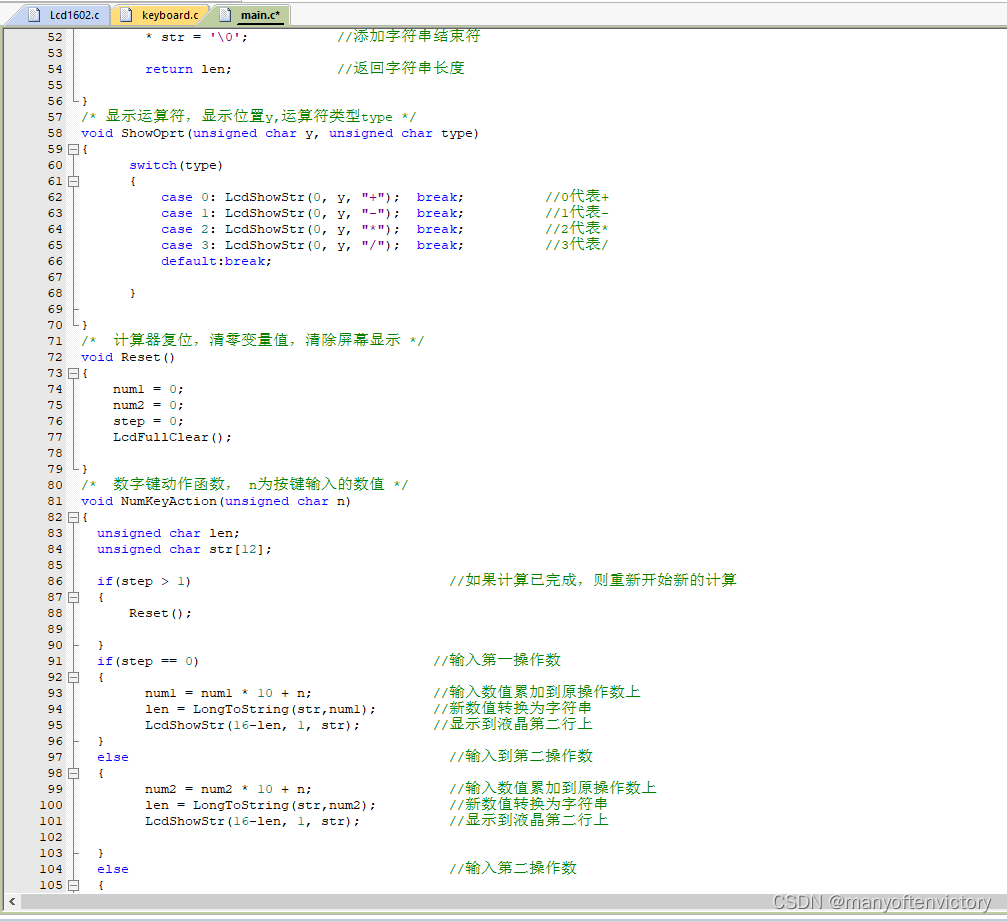Click 'LcdFullClear();' call
The image size is (1007, 922).
point(172,437)
